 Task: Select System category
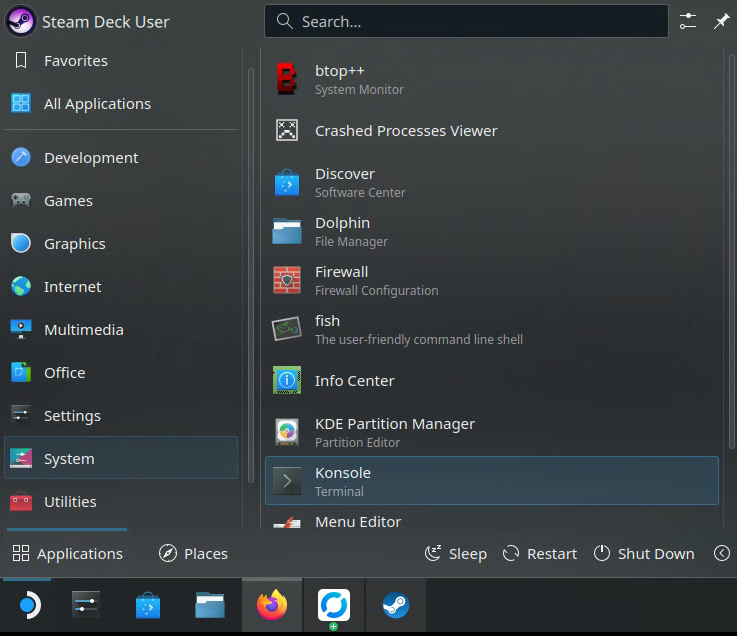click(x=121, y=458)
